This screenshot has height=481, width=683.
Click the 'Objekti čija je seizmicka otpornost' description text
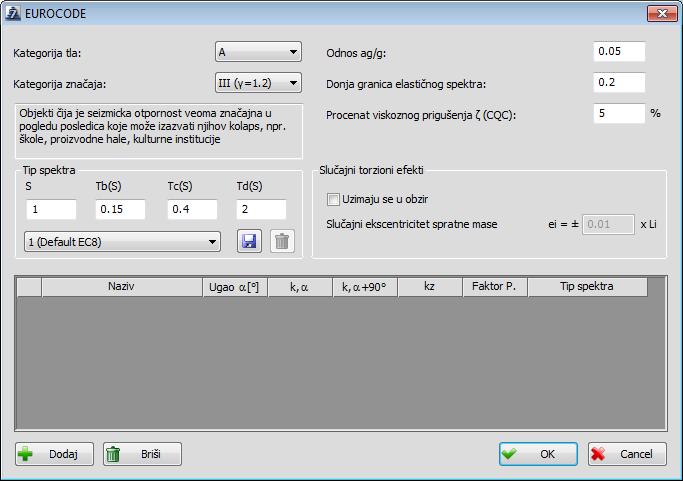point(153,126)
